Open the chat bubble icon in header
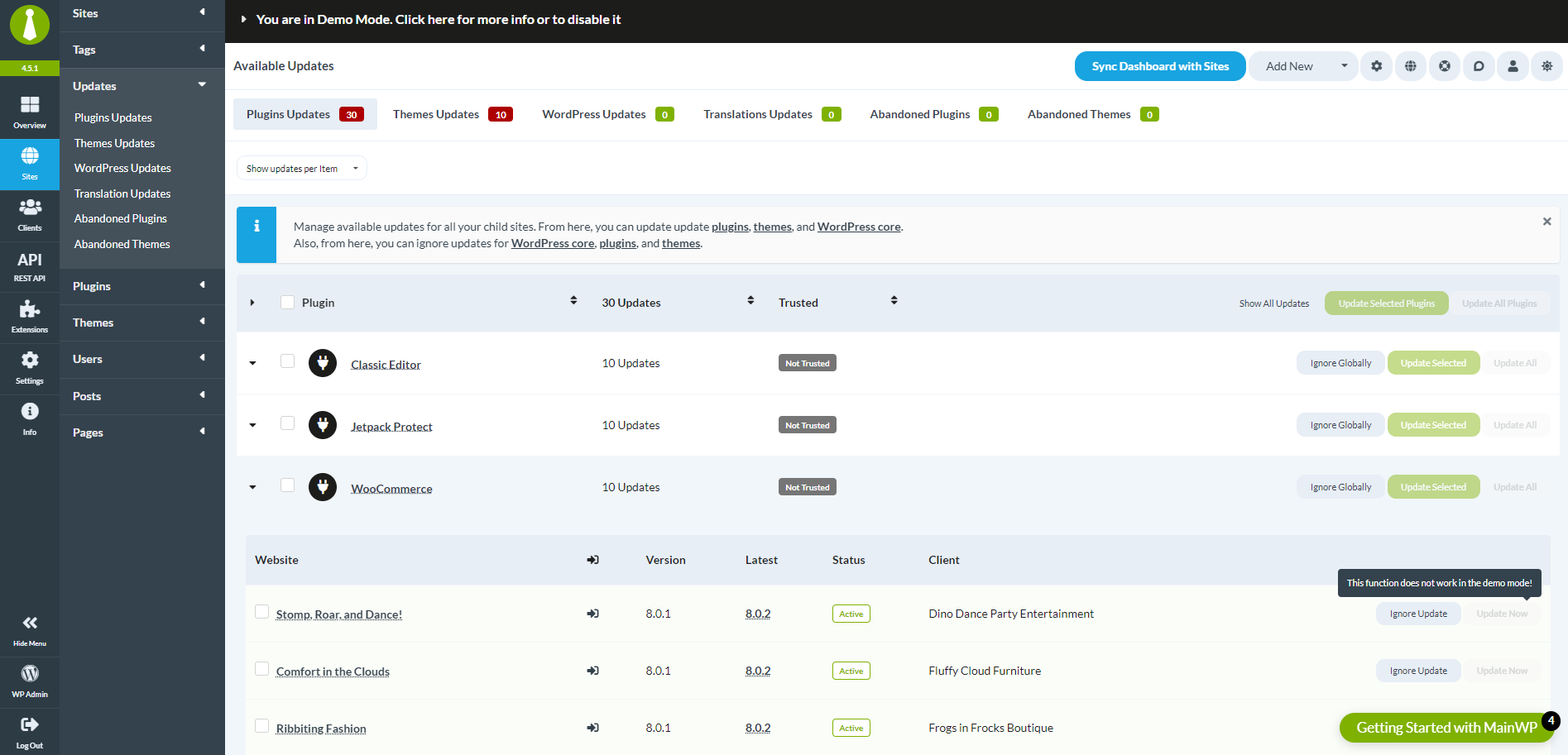This screenshot has height=755, width=1568. click(x=1479, y=66)
